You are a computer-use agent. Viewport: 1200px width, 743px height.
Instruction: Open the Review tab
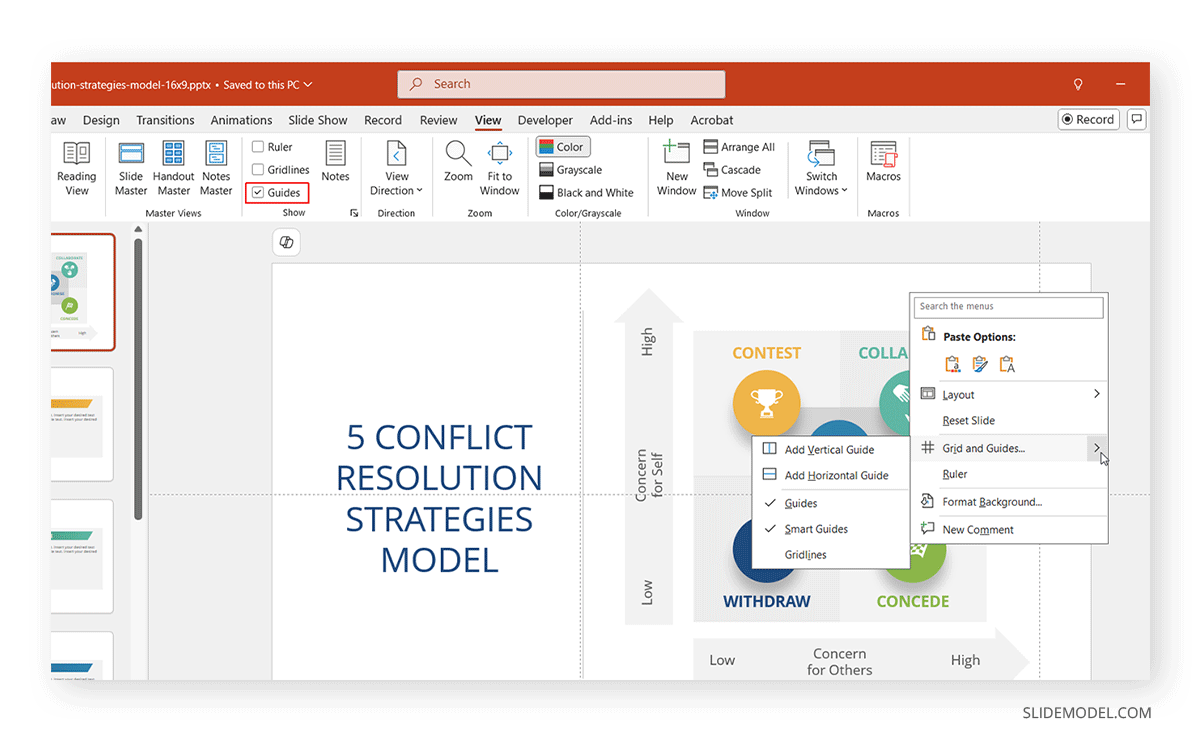(438, 120)
